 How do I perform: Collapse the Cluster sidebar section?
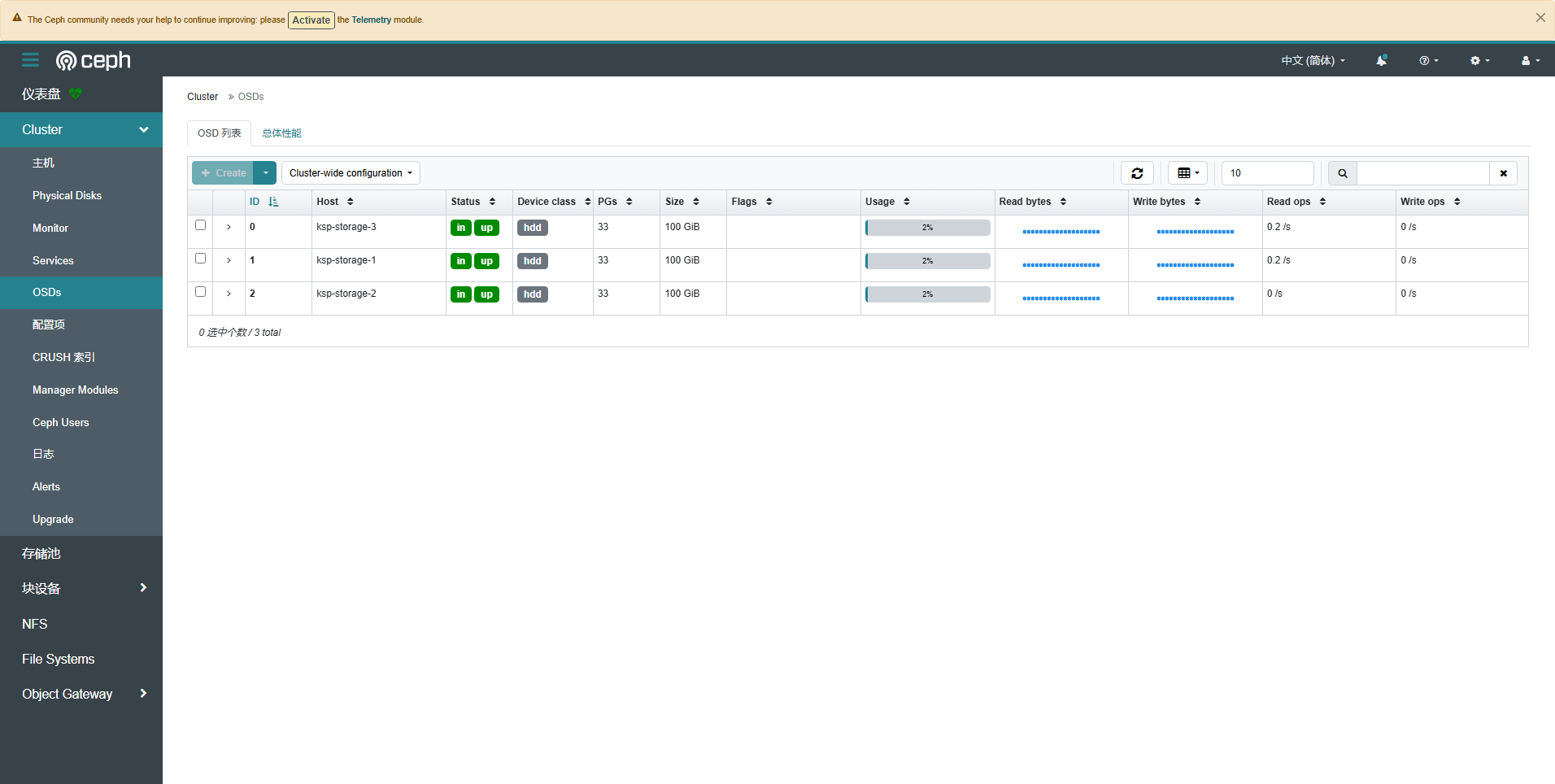[81, 129]
